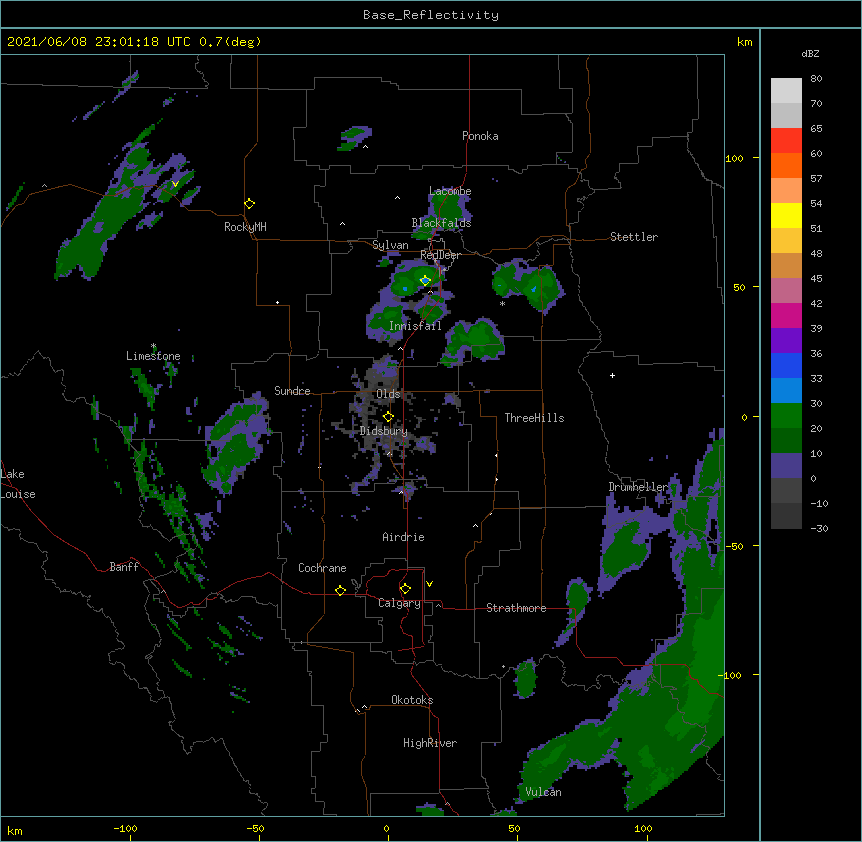Select the blue 33-36 dBZ legend swatch
Image resolution: width=862 pixels, height=842 pixels.
pyautogui.click(x=786, y=365)
